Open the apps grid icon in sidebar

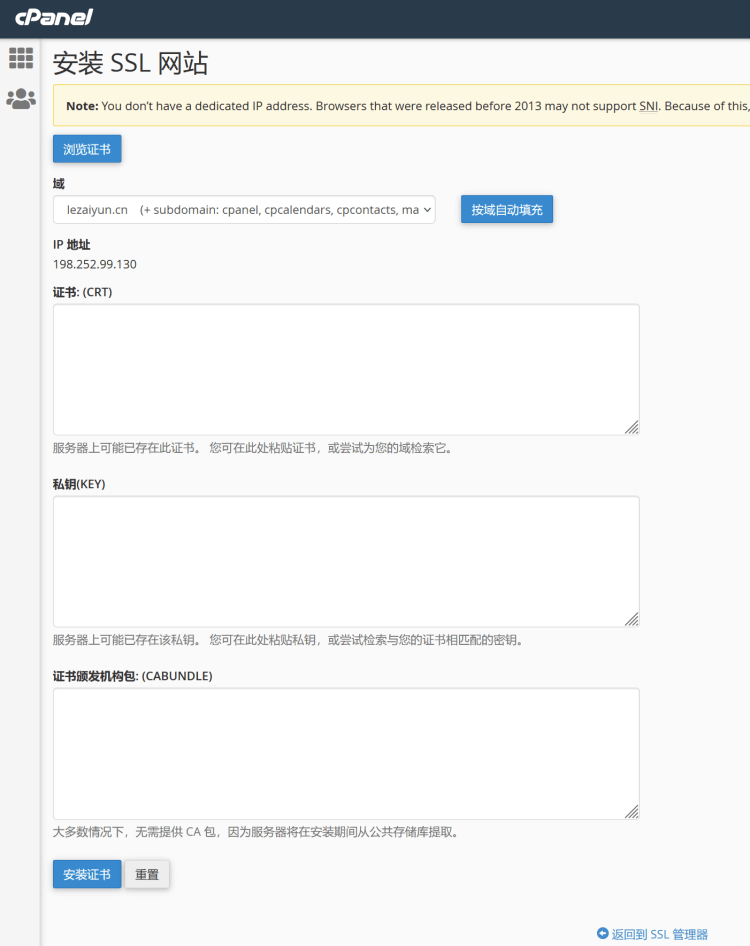point(21,58)
